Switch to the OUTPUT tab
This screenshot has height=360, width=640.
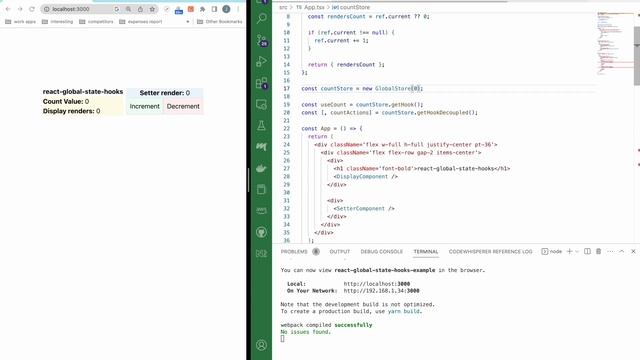click(x=340, y=251)
